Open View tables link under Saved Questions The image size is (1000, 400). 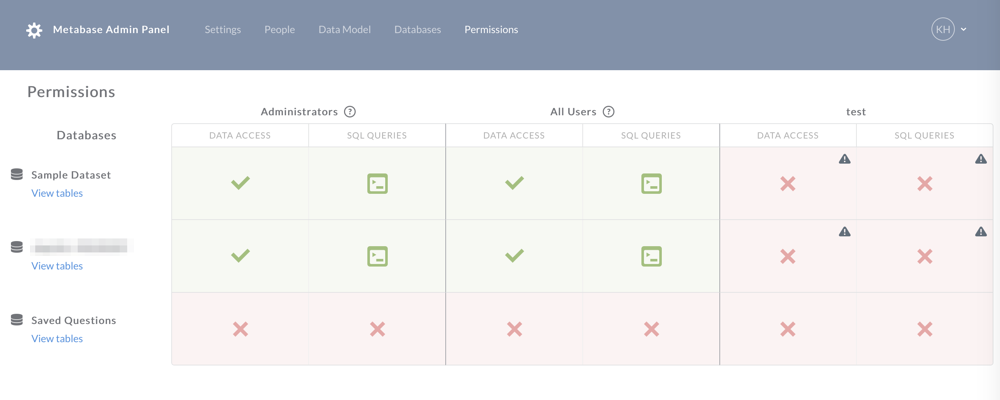(x=57, y=339)
